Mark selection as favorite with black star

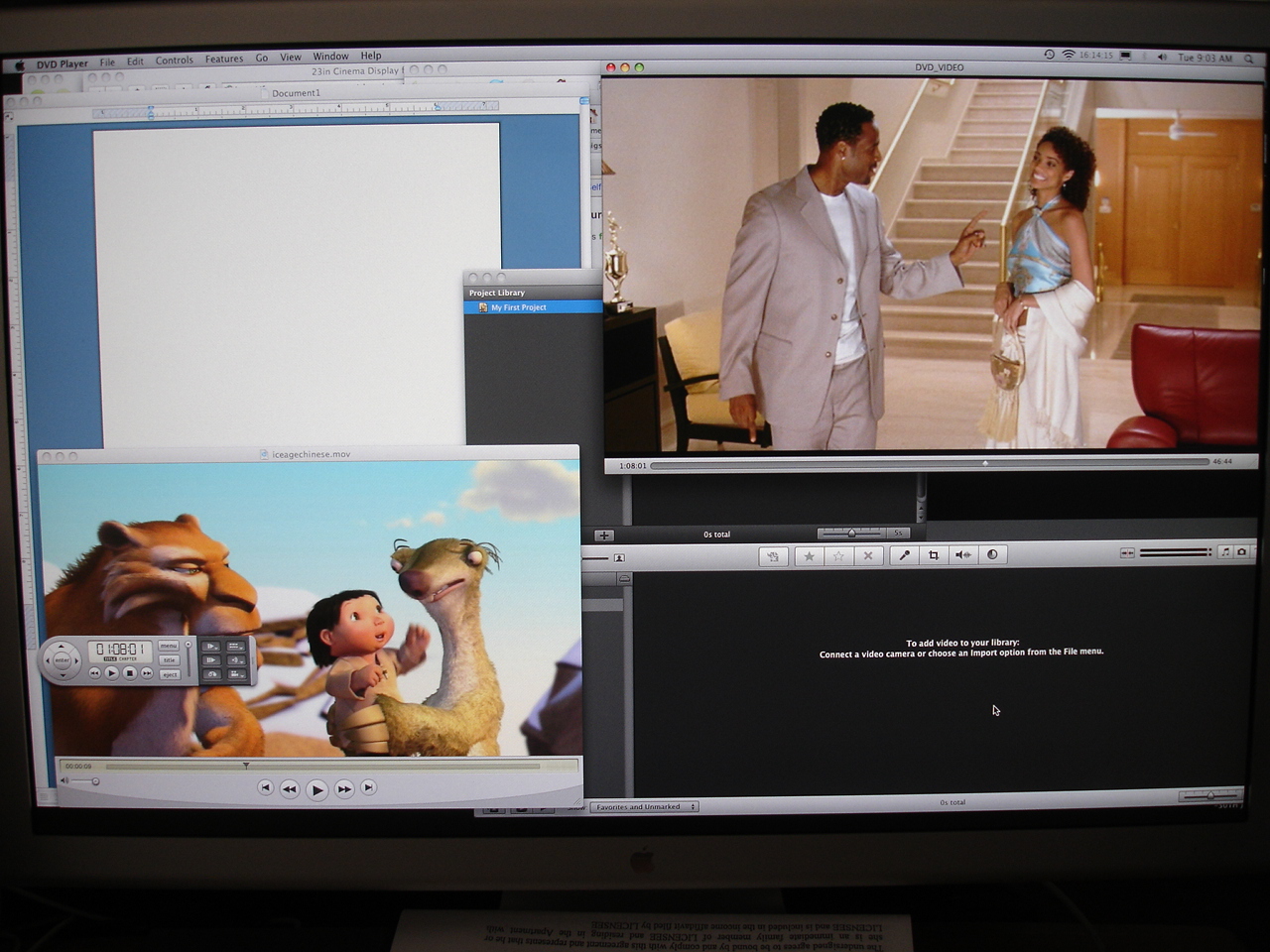pyautogui.click(x=809, y=555)
